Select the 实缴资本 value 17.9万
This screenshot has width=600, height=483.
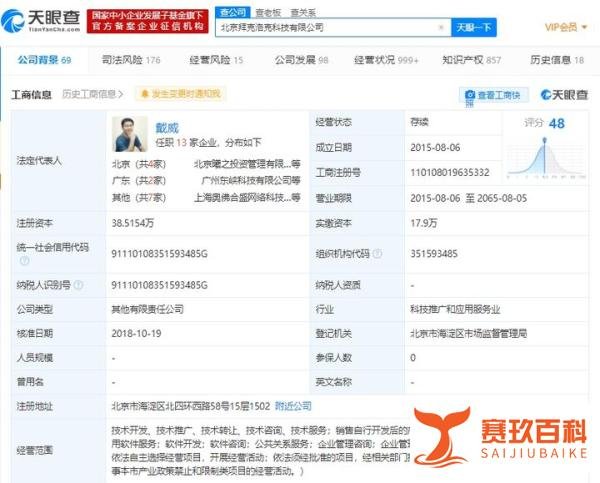(x=424, y=223)
